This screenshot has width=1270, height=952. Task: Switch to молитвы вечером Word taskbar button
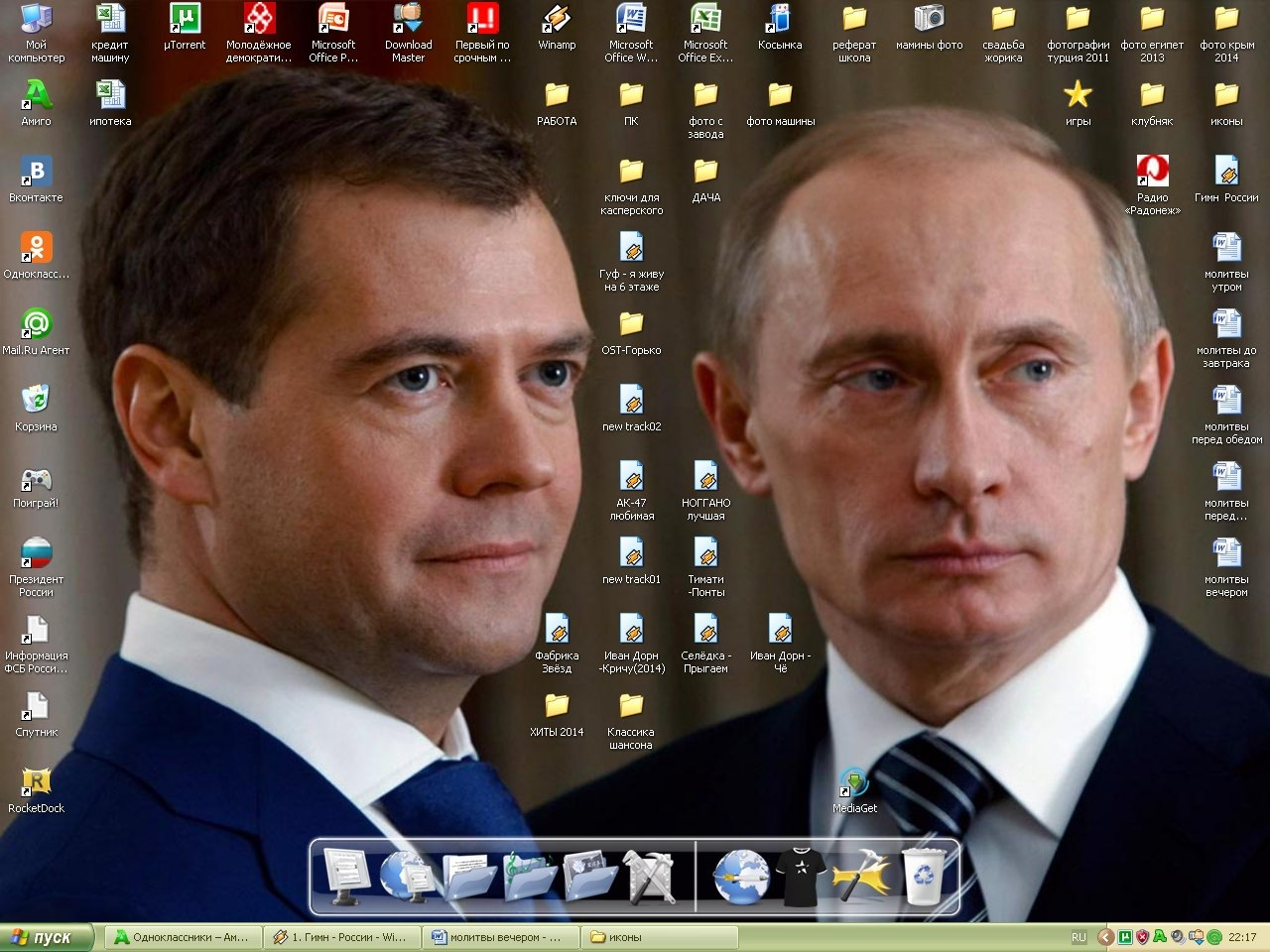pos(502,937)
